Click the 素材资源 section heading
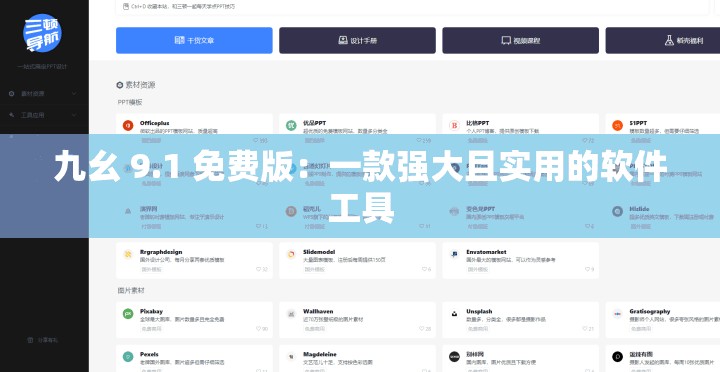The width and height of the screenshot is (720, 372). click(x=141, y=85)
